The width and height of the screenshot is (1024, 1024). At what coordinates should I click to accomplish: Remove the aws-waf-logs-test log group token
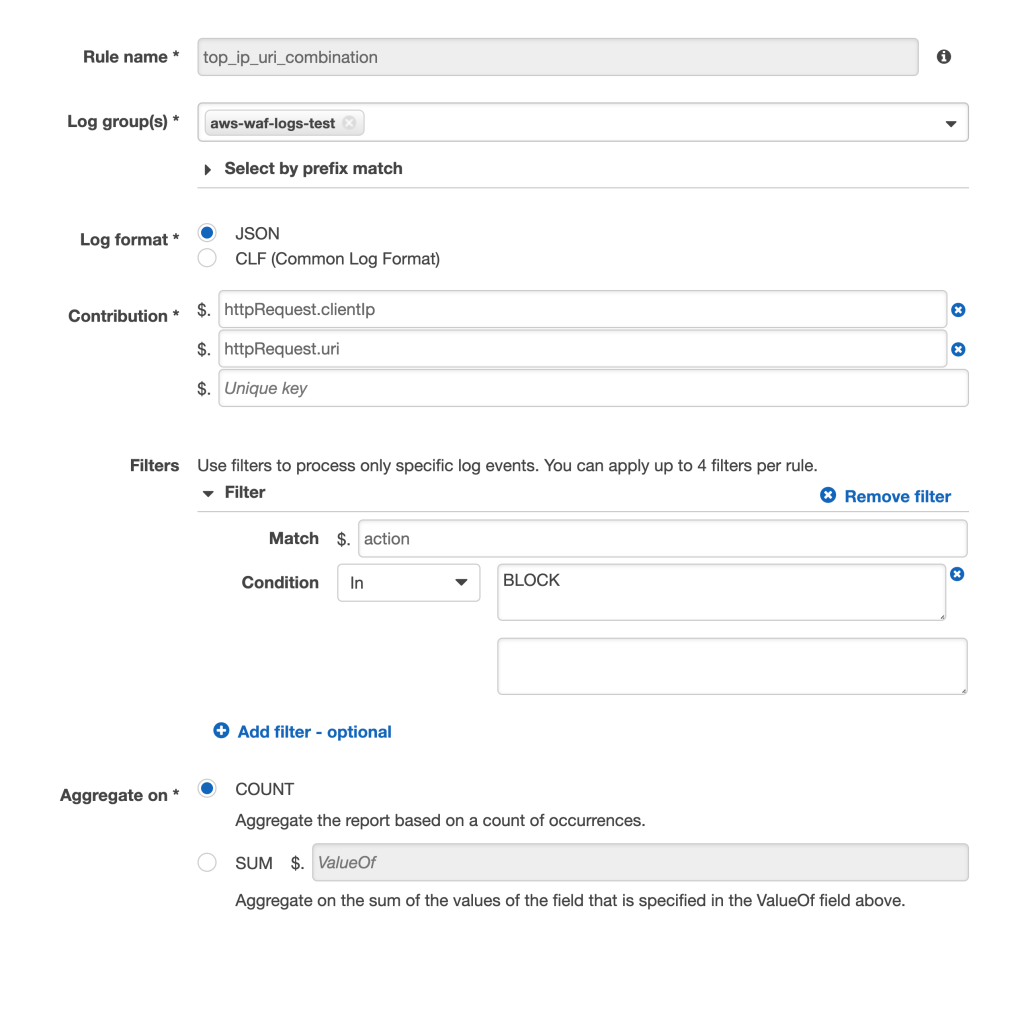(x=350, y=121)
